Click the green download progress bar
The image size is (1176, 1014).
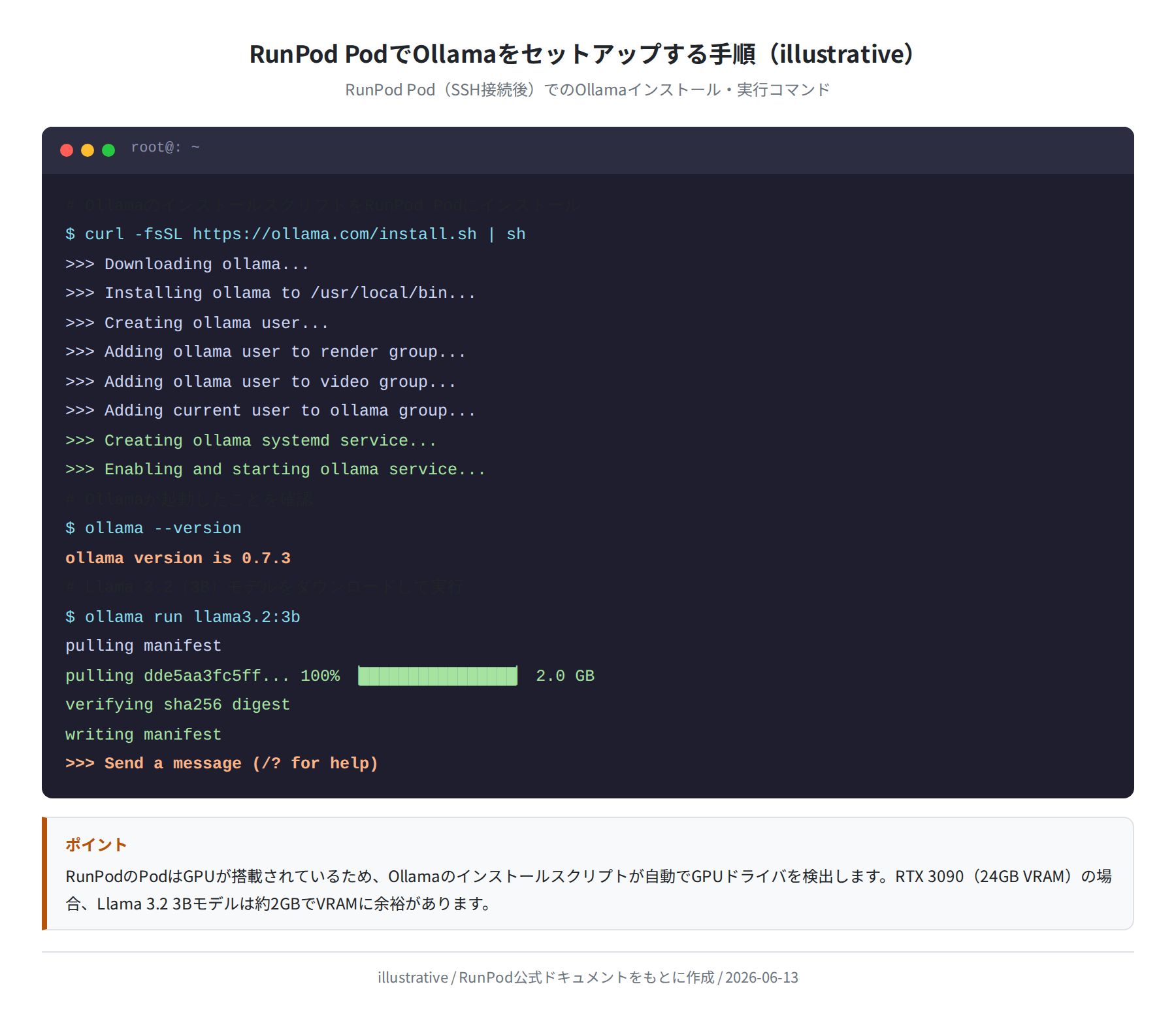click(x=438, y=676)
